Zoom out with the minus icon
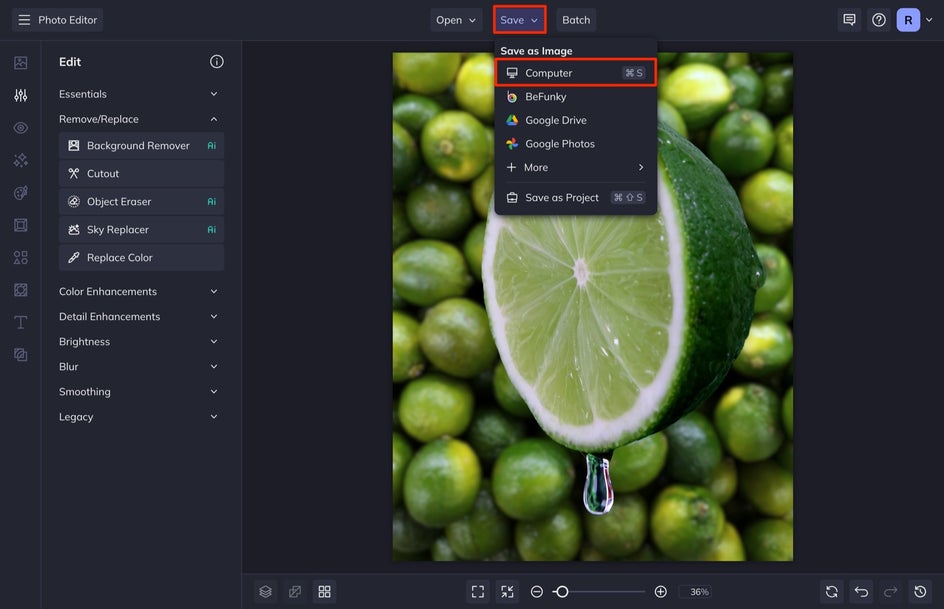This screenshot has height=609, width=944. (x=537, y=592)
